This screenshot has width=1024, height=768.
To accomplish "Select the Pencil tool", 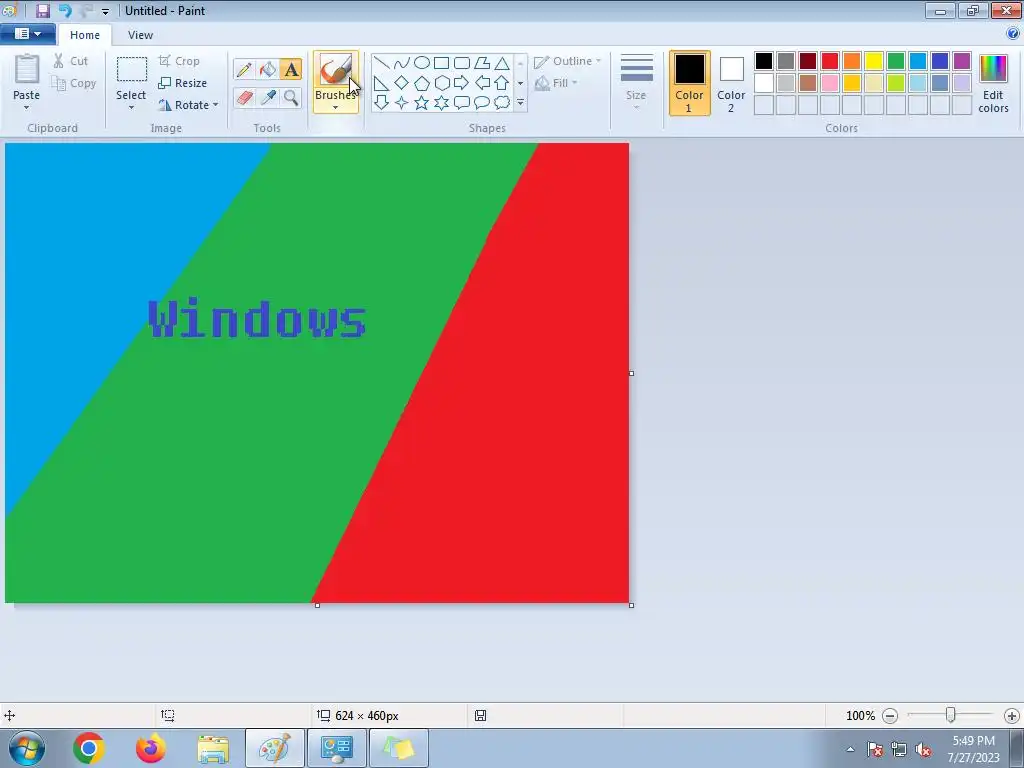I will [x=244, y=69].
